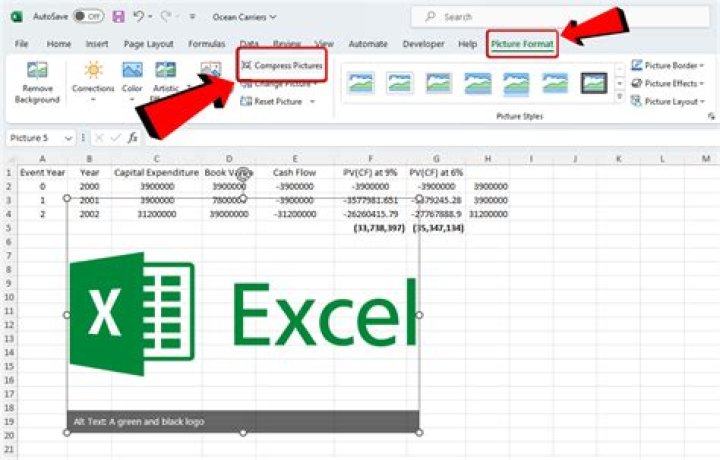Click the Cash Flow header cell
This screenshot has height=460, width=720.
click(294, 173)
